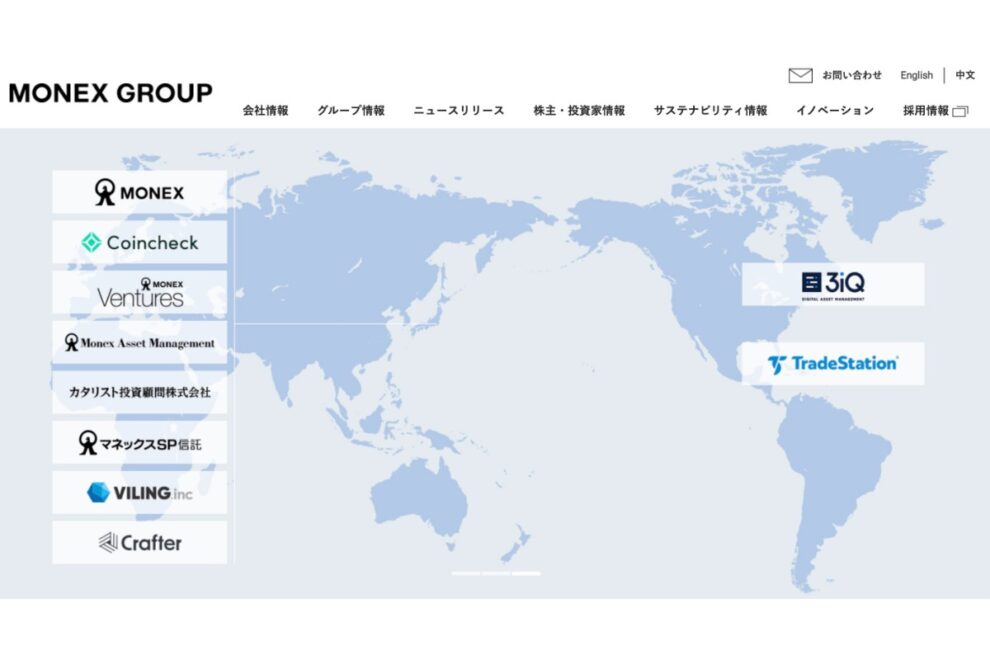This screenshot has height=660, width=990.
Task: Open サステナビリティ情報 menu
Action: pos(710,111)
